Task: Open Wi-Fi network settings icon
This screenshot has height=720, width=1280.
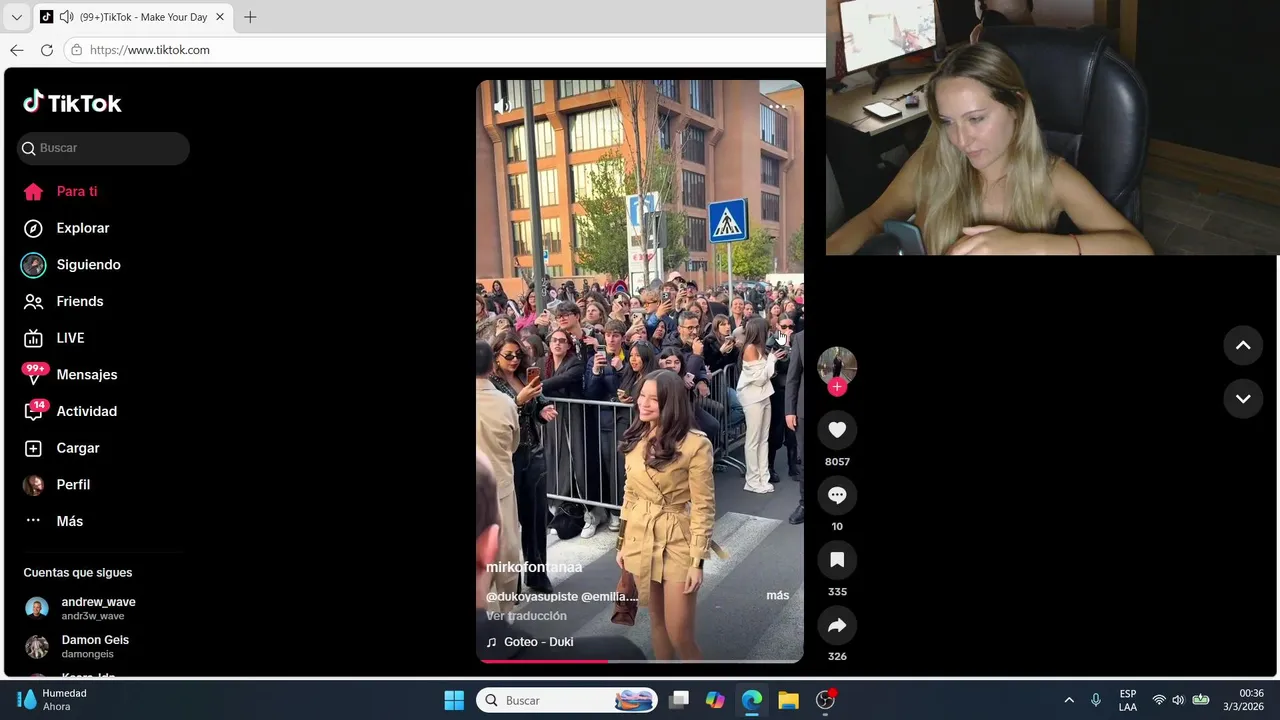Action: point(1159,700)
